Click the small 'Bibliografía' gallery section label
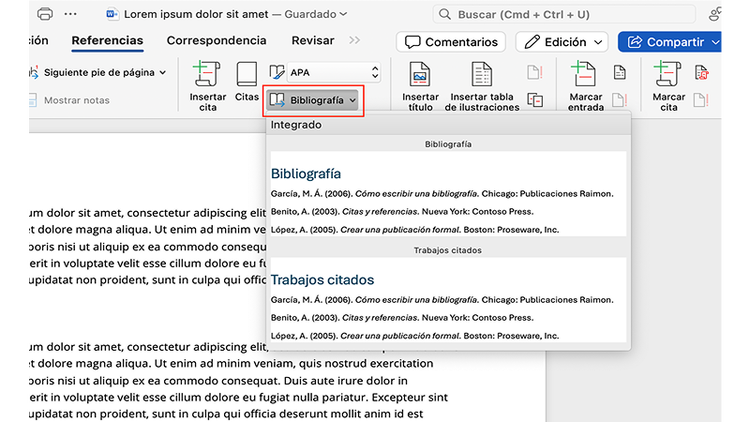Screen dimensions: 750x422 (448, 144)
